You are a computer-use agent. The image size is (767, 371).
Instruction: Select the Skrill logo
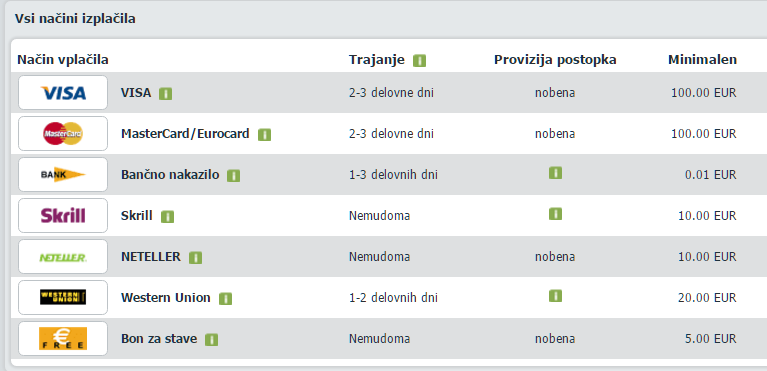tap(63, 215)
